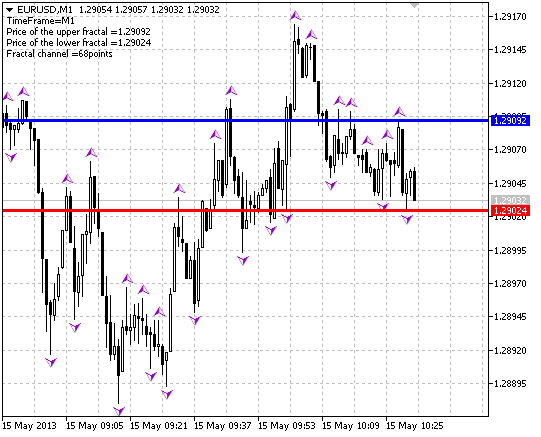Viewport: 541px width, 437px height.
Task: Click the second up fractal arrow near 1.29145
Action: 311,34
